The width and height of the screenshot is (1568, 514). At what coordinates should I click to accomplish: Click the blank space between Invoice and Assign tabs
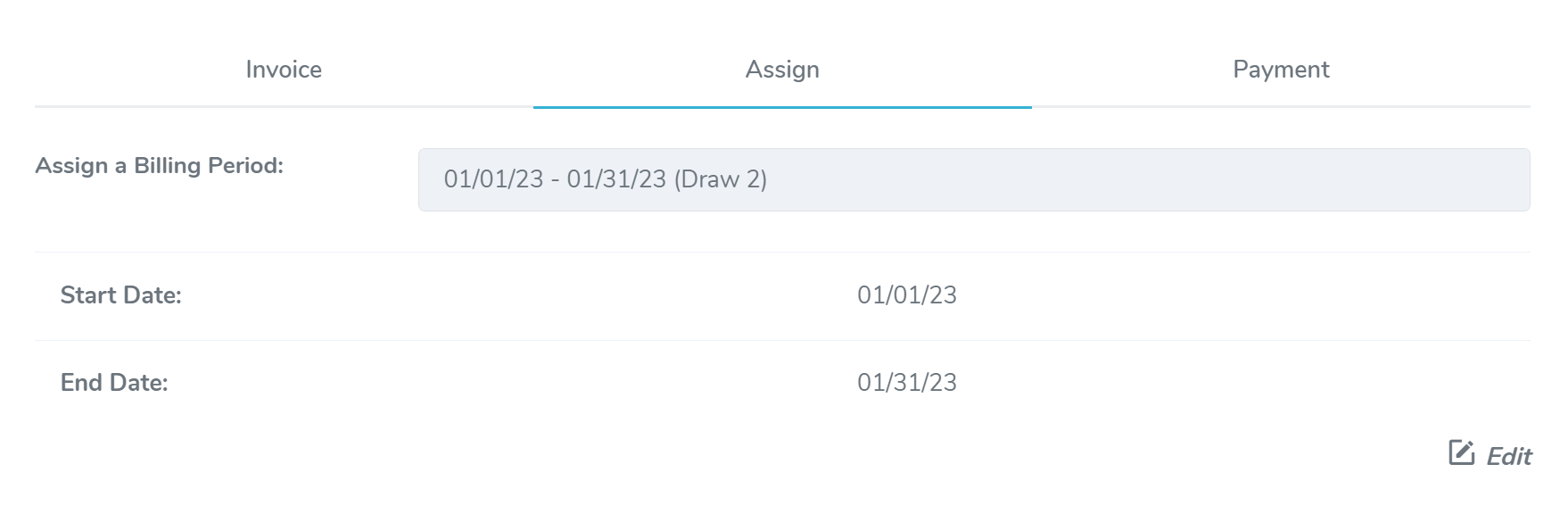coord(533,70)
